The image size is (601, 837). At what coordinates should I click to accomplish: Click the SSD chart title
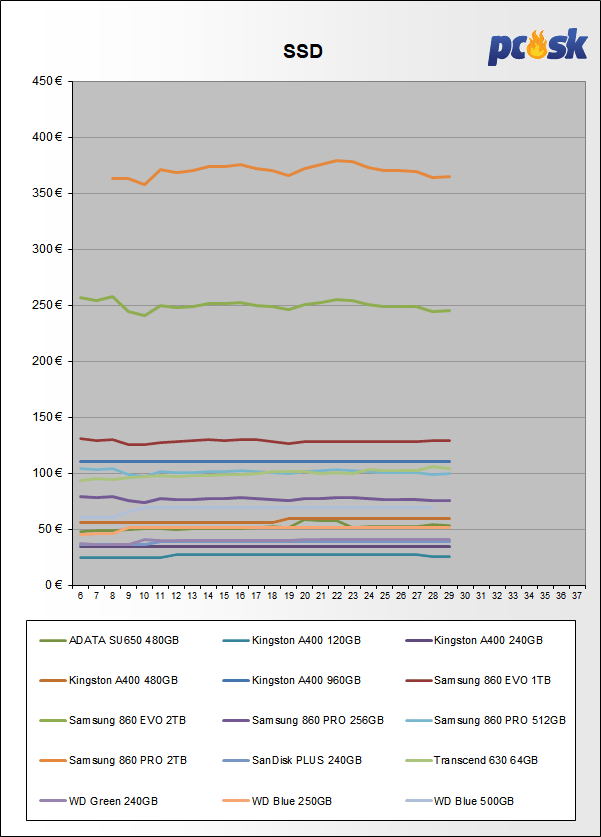[x=303, y=51]
